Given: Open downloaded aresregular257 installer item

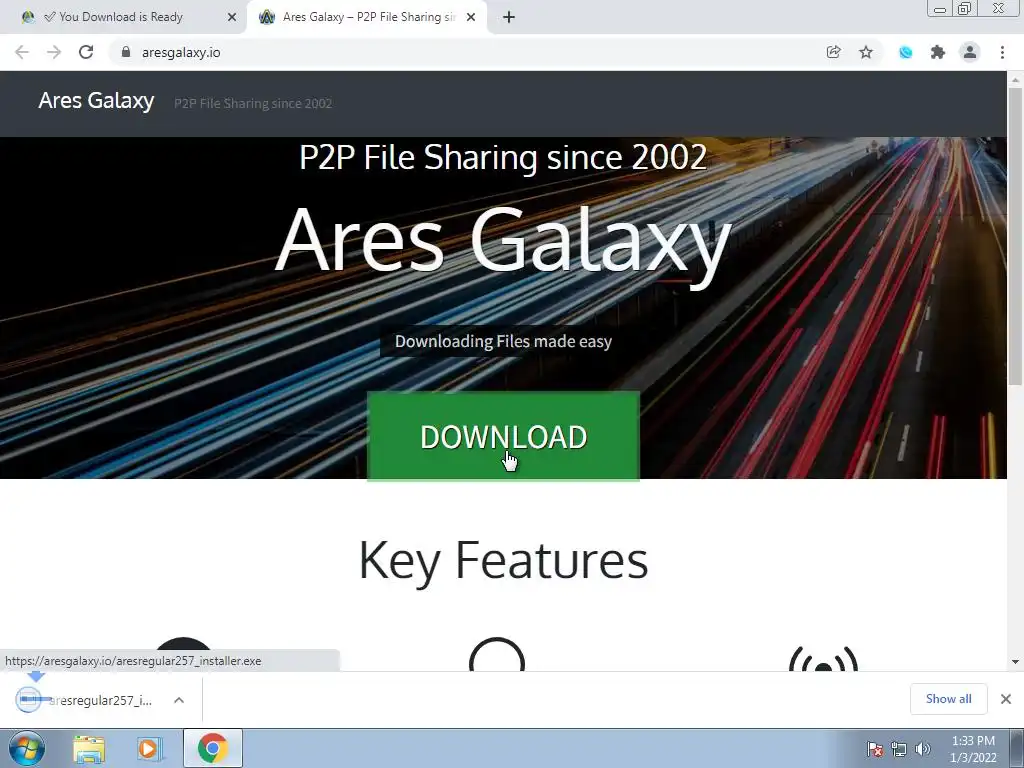Looking at the screenshot, I should click(x=85, y=700).
